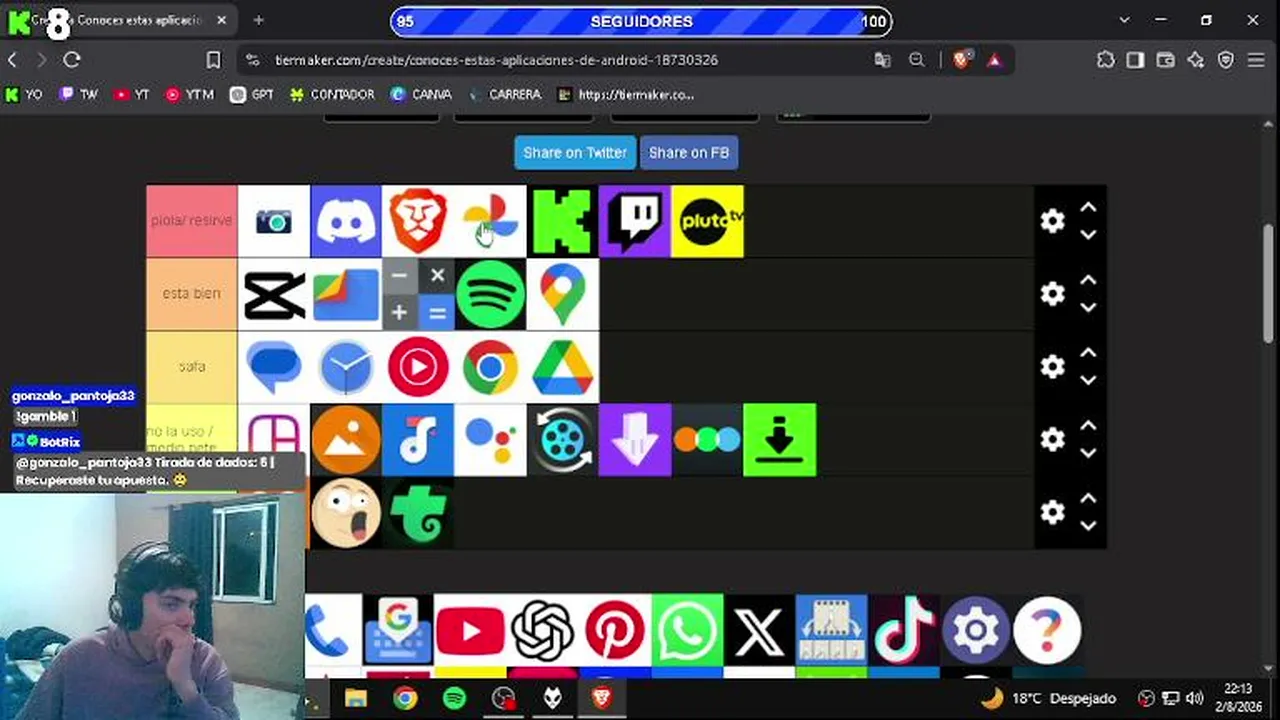
Task: Move the no la uso tier down
Action: pos(1088,454)
